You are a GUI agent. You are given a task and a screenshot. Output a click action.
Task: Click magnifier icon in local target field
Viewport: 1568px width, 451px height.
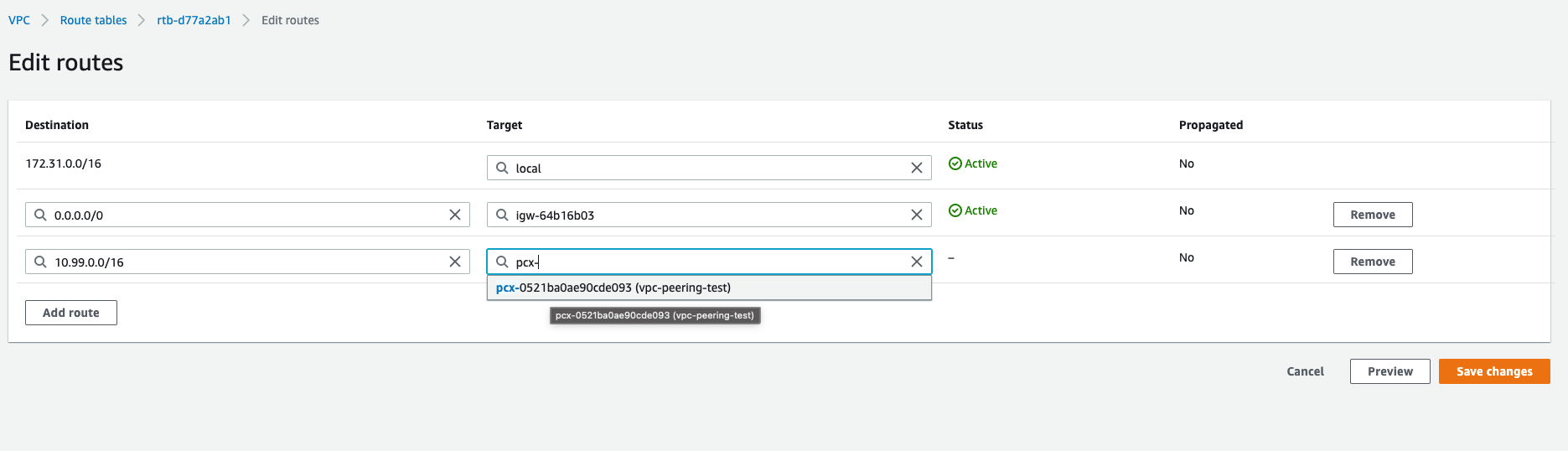click(502, 168)
